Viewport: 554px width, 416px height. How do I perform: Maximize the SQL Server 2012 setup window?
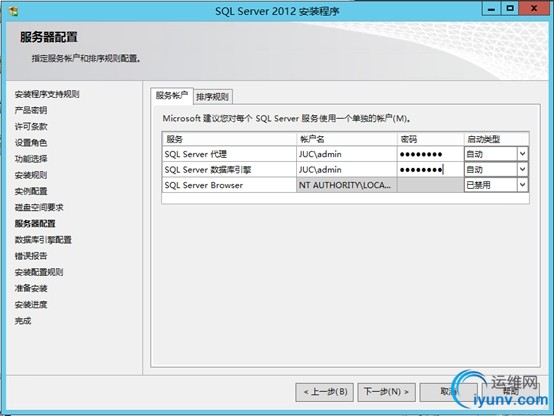coord(510,9)
